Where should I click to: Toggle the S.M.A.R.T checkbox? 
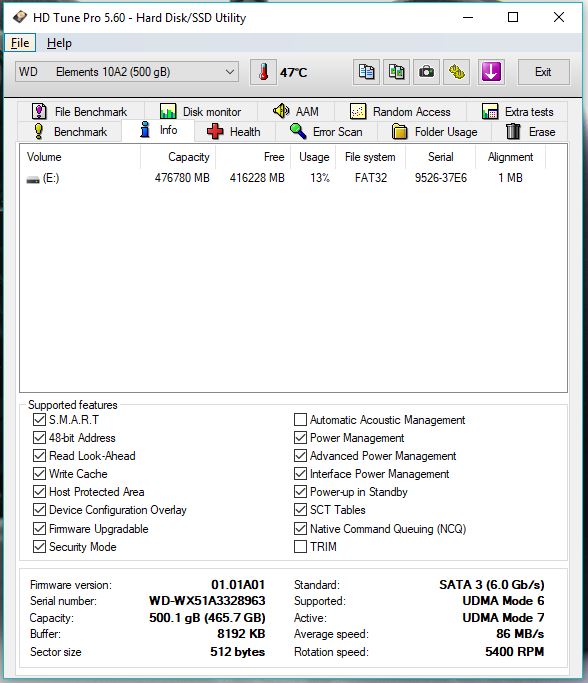[x=39, y=420]
